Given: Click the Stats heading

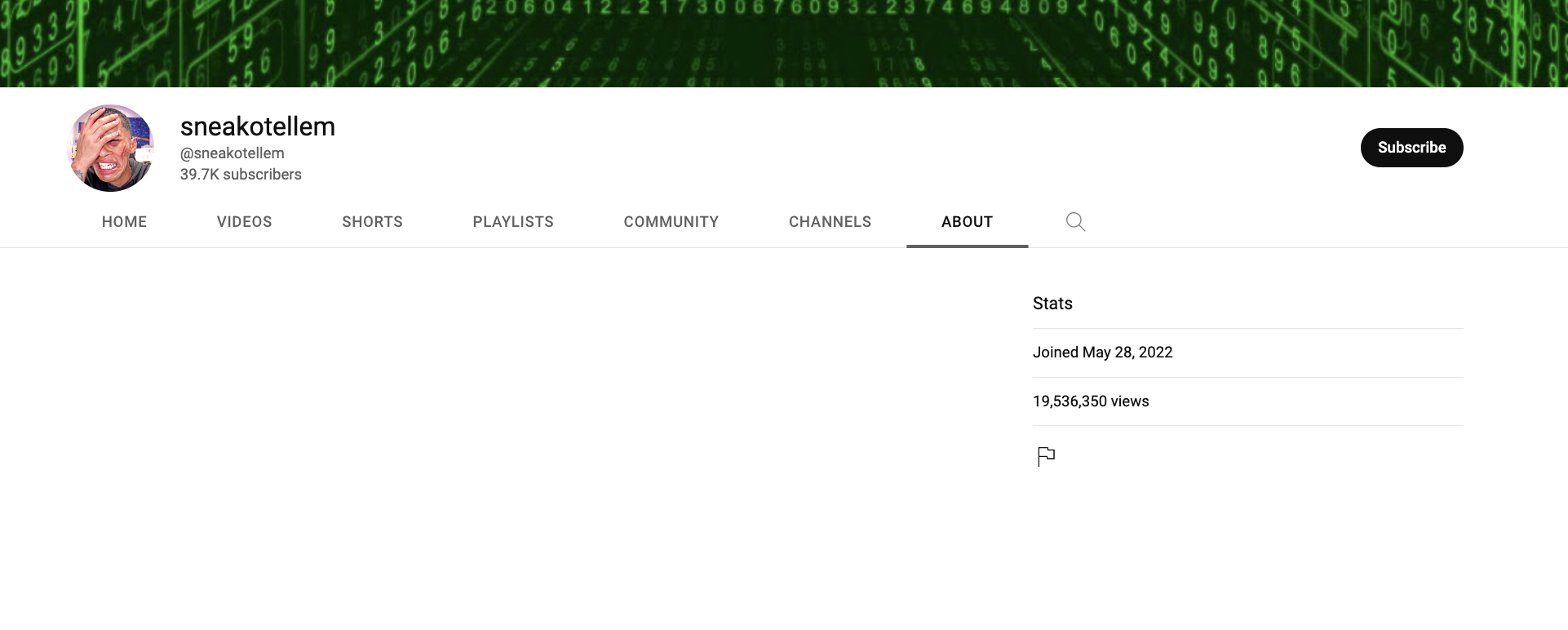Looking at the screenshot, I should coord(1052,304).
